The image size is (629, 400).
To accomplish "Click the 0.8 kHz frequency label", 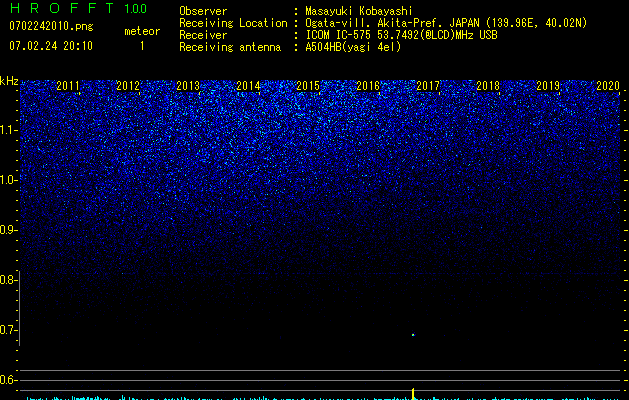I will pos(8,280).
